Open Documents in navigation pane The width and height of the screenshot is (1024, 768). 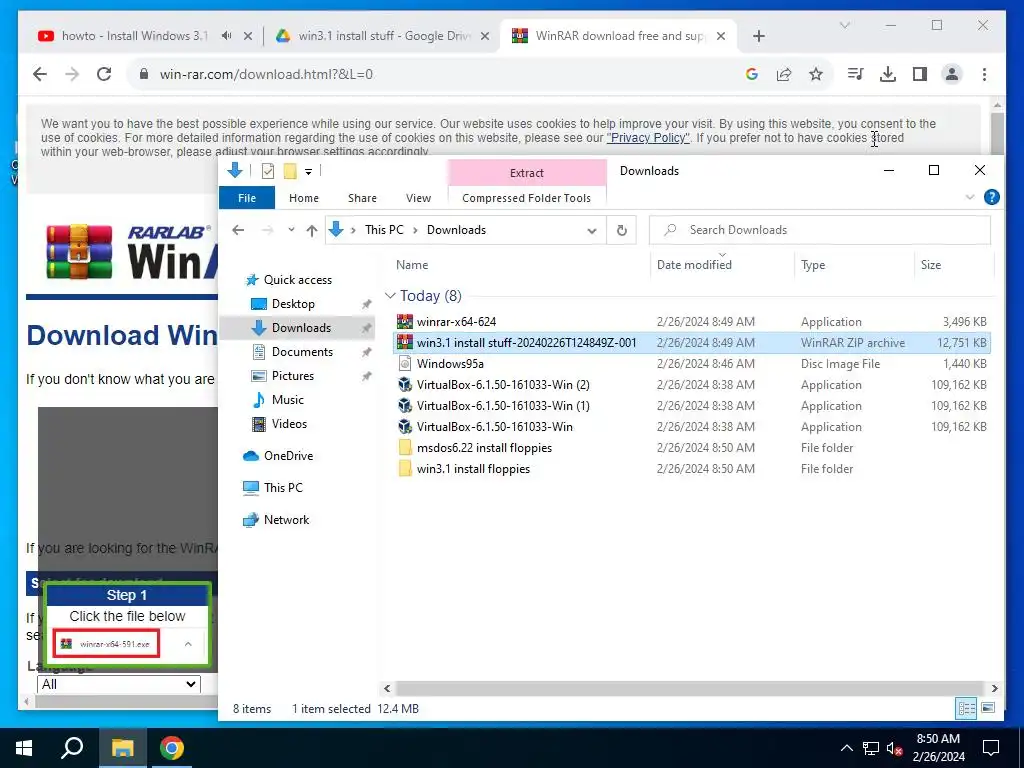(302, 351)
